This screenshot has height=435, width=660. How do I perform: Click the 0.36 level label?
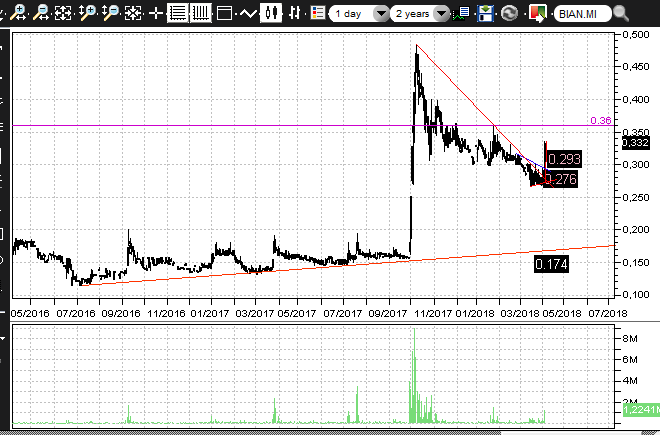coord(601,120)
